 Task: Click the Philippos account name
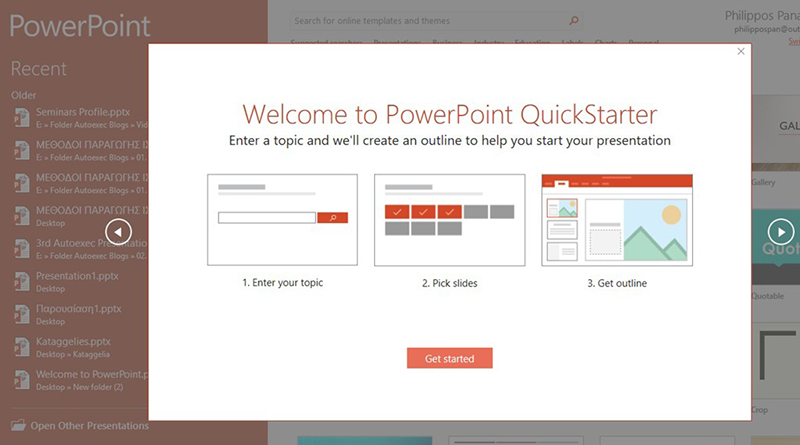pyautogui.click(x=762, y=16)
